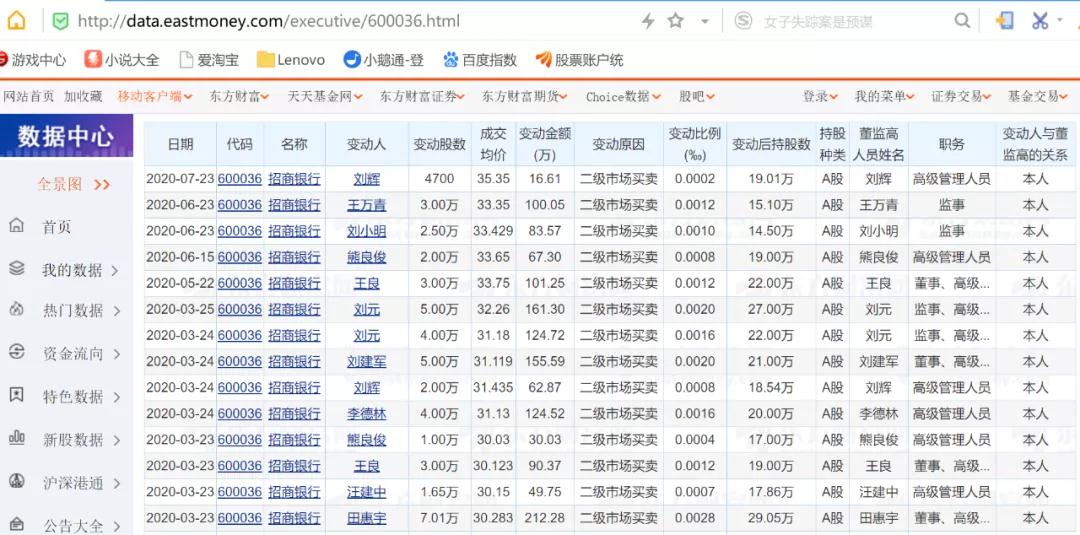The height and width of the screenshot is (535, 1080).
Task: Select 2020-05-22 date cell
Action: tap(180, 284)
